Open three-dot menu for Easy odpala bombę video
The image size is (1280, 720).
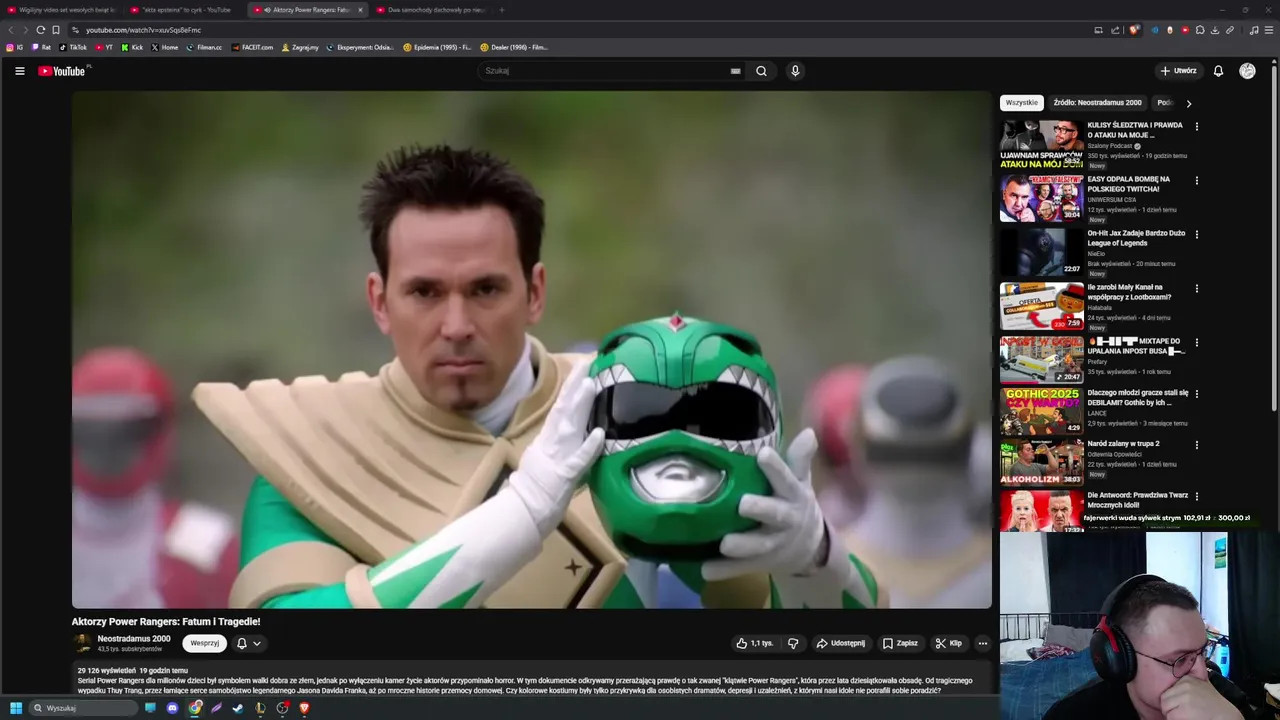pyautogui.click(x=1196, y=181)
